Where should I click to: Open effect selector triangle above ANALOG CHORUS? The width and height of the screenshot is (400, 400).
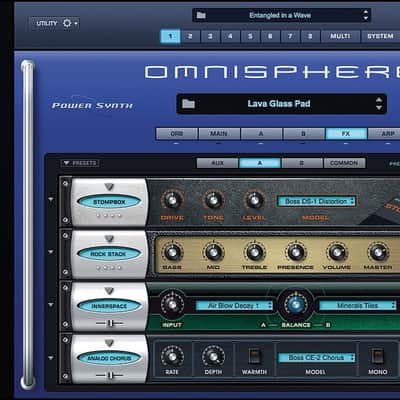point(109,343)
